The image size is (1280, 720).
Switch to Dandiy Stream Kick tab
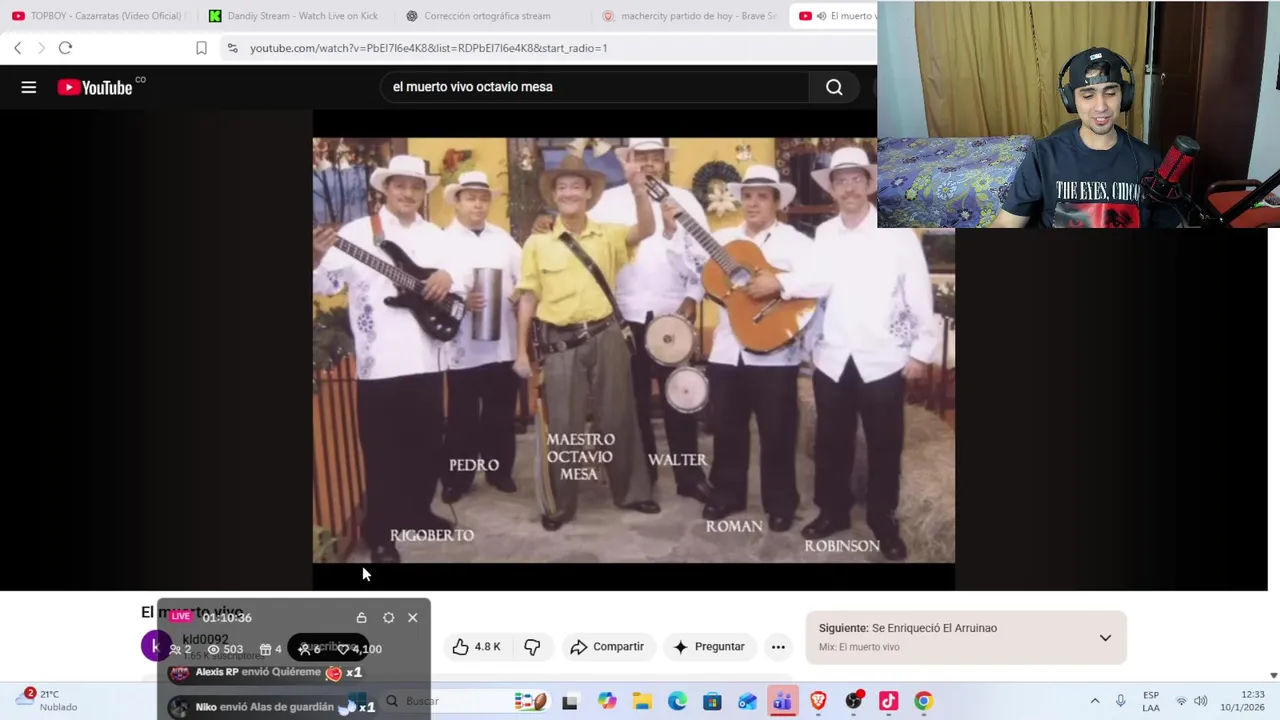click(294, 16)
